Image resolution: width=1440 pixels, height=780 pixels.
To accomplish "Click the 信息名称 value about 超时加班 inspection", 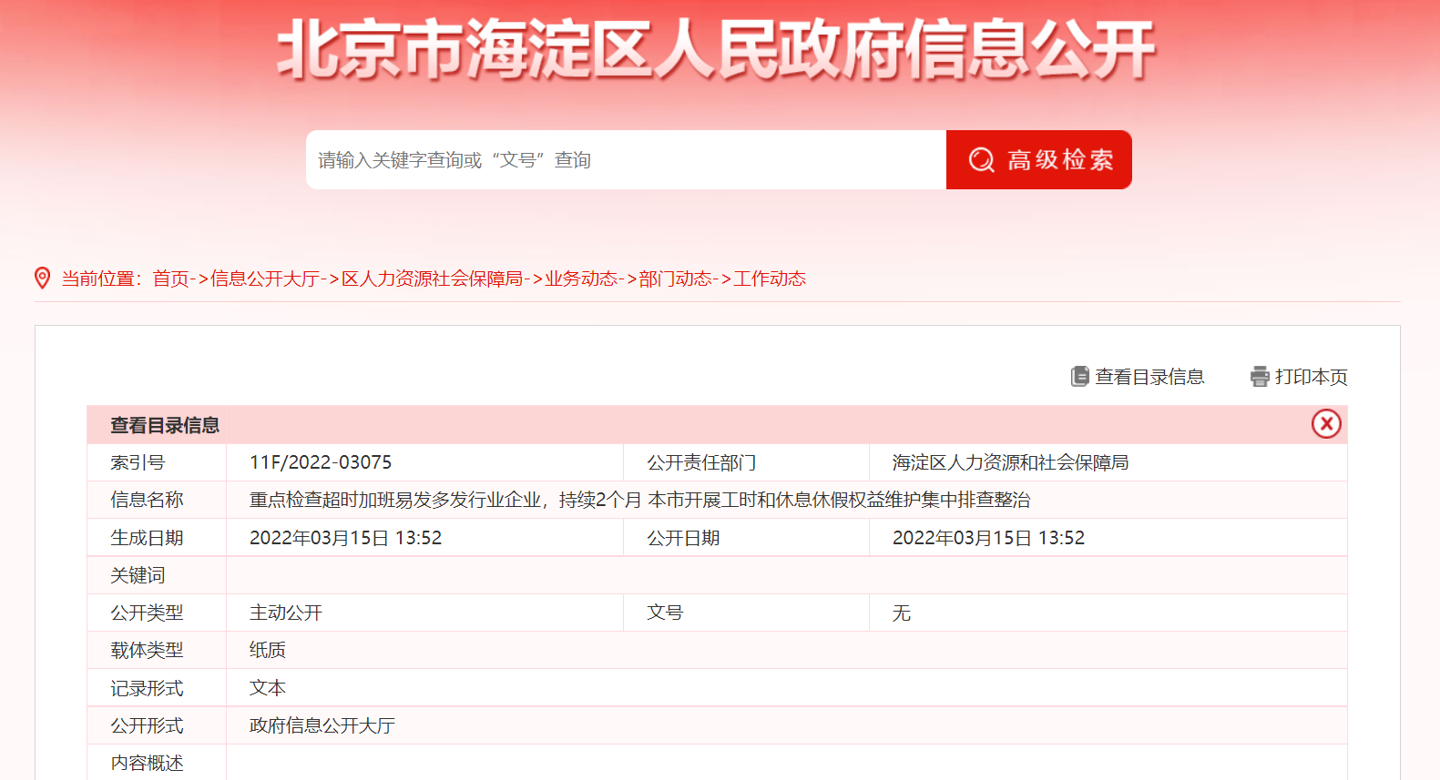I will click(639, 500).
